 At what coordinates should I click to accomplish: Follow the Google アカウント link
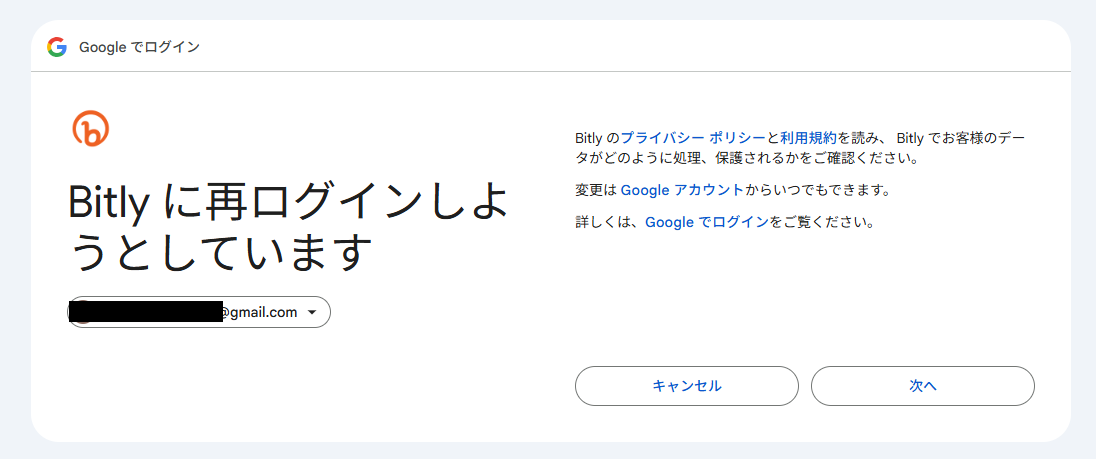click(682, 190)
